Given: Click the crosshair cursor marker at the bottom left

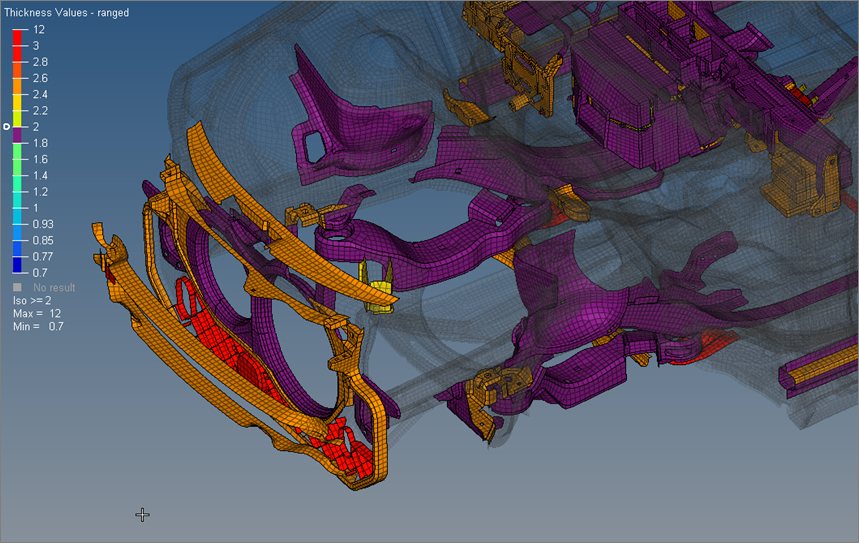Looking at the screenshot, I should tap(142, 514).
